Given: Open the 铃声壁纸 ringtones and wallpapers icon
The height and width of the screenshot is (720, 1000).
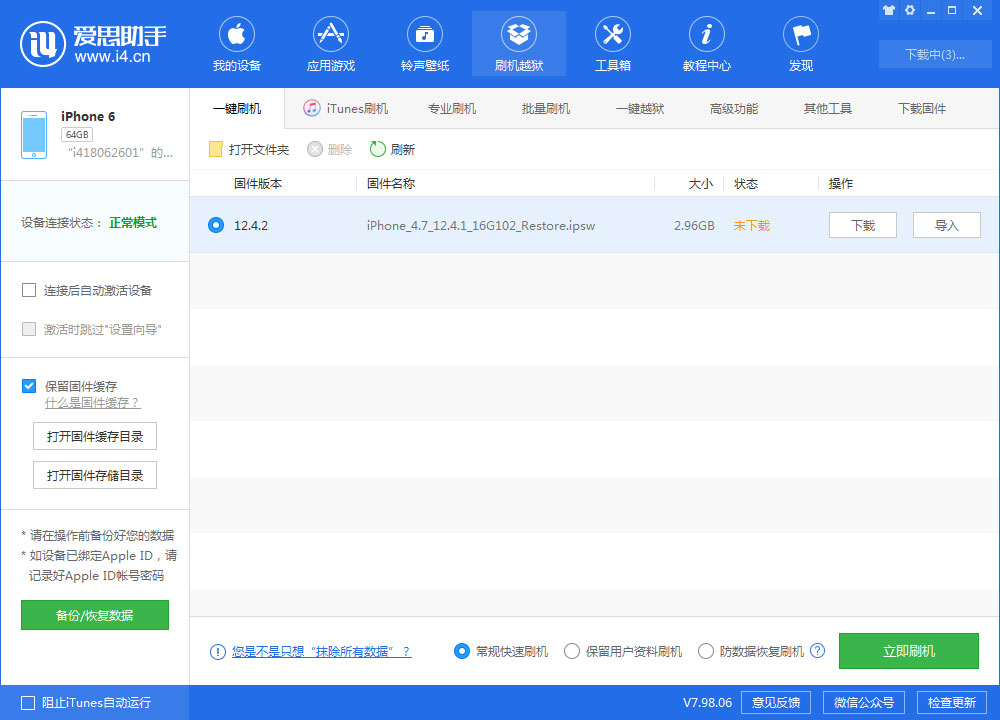Looking at the screenshot, I should pos(424,35).
